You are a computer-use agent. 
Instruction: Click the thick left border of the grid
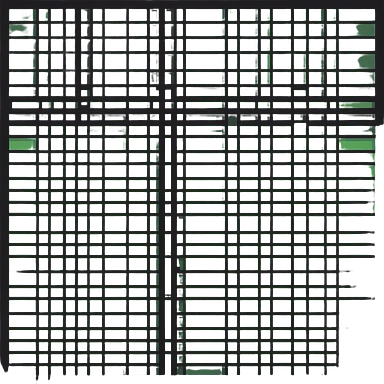point(4,187)
